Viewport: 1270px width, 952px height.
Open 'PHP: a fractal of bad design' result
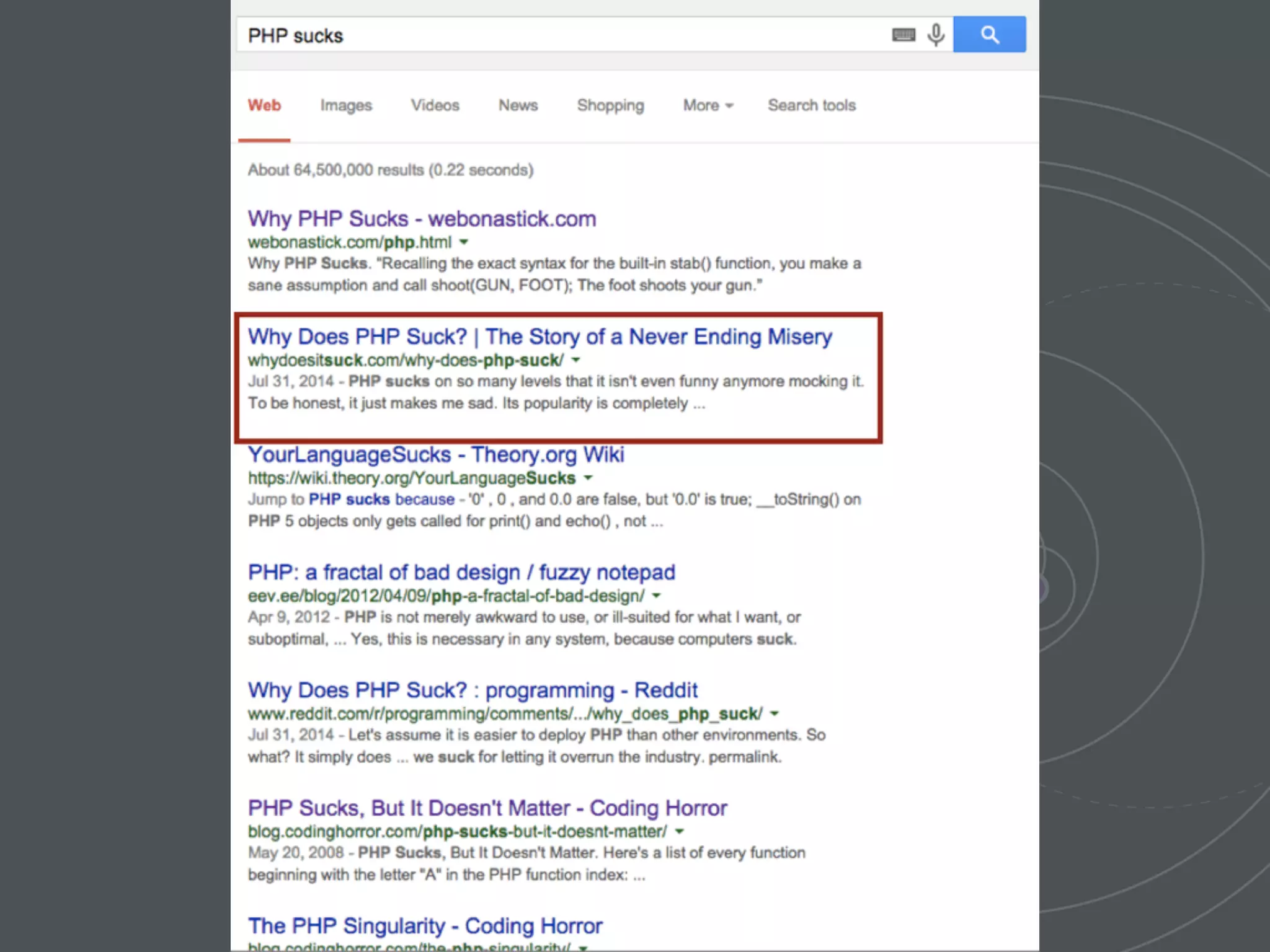coord(461,573)
